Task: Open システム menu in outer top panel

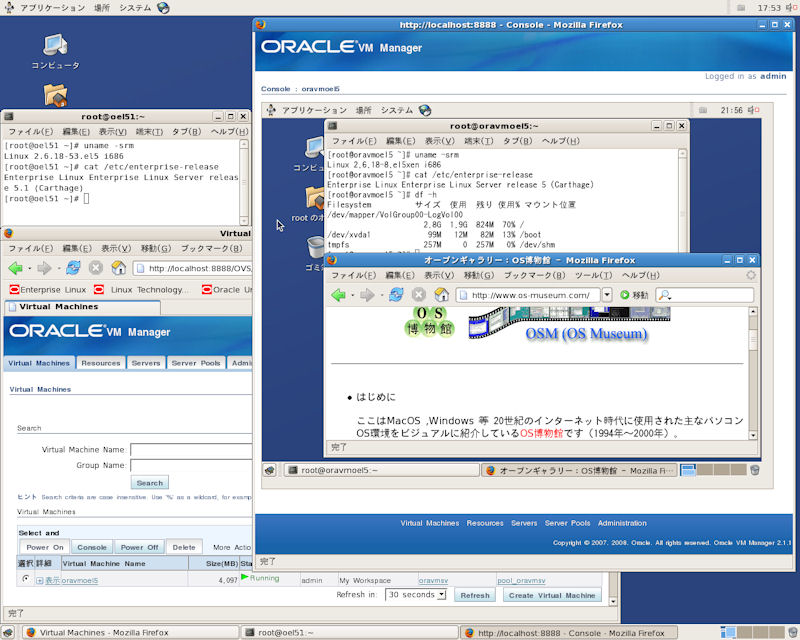Action: pos(135,8)
